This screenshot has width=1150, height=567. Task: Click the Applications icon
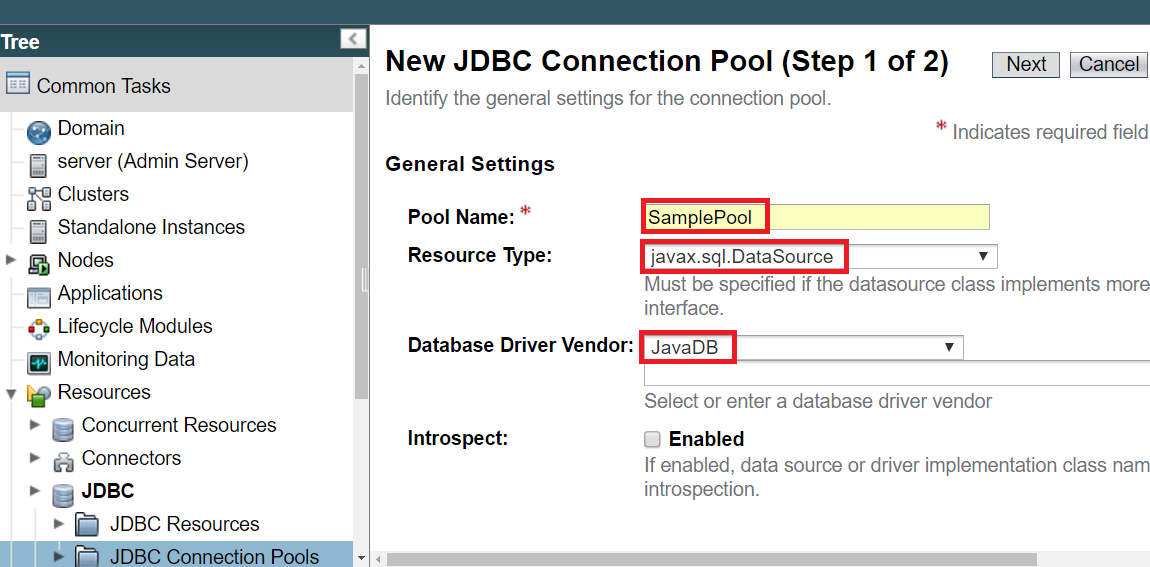pos(38,297)
